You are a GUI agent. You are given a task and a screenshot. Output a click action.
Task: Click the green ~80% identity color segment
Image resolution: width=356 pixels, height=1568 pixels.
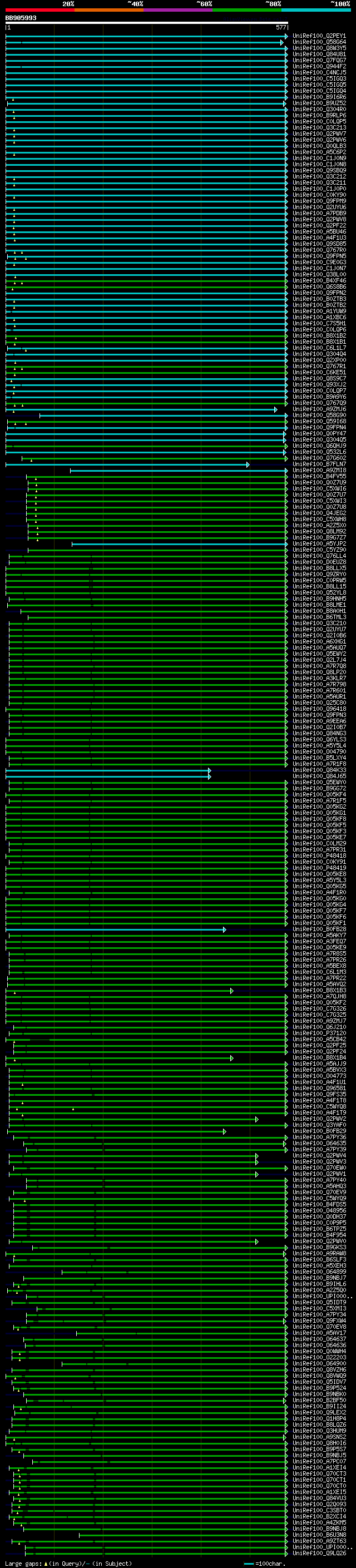[x=247, y=10]
